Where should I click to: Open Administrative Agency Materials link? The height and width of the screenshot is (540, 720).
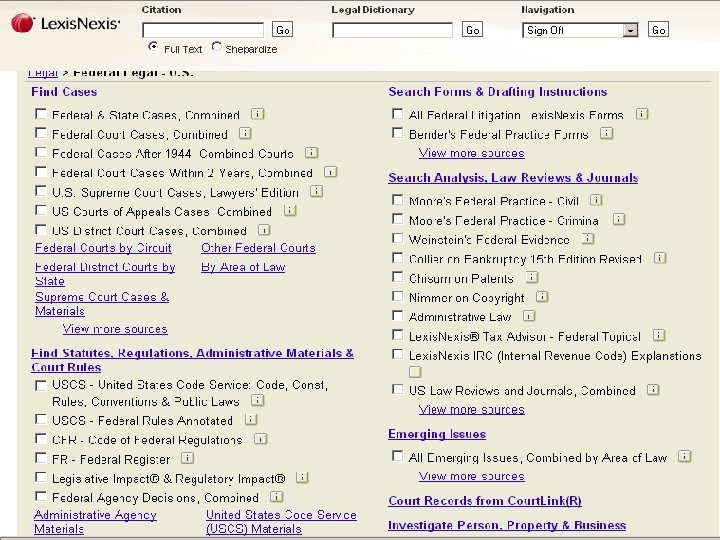tap(96, 522)
